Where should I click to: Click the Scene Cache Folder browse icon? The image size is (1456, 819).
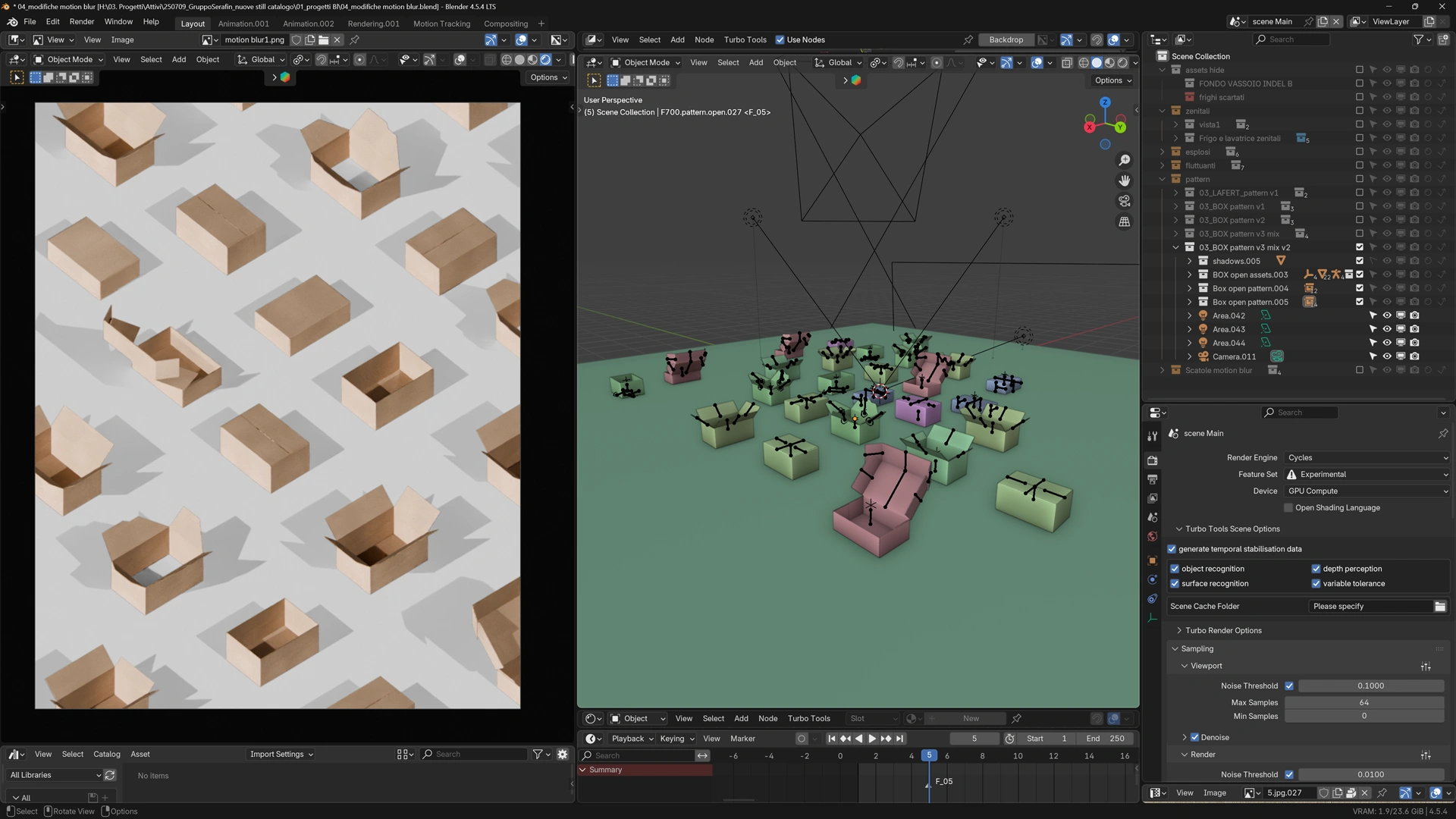point(1440,606)
